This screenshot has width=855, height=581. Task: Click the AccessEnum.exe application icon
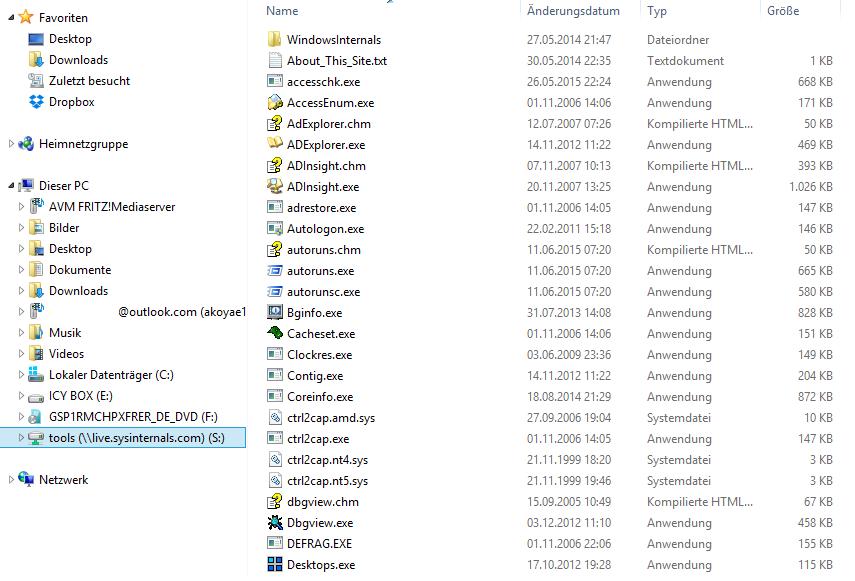point(275,102)
